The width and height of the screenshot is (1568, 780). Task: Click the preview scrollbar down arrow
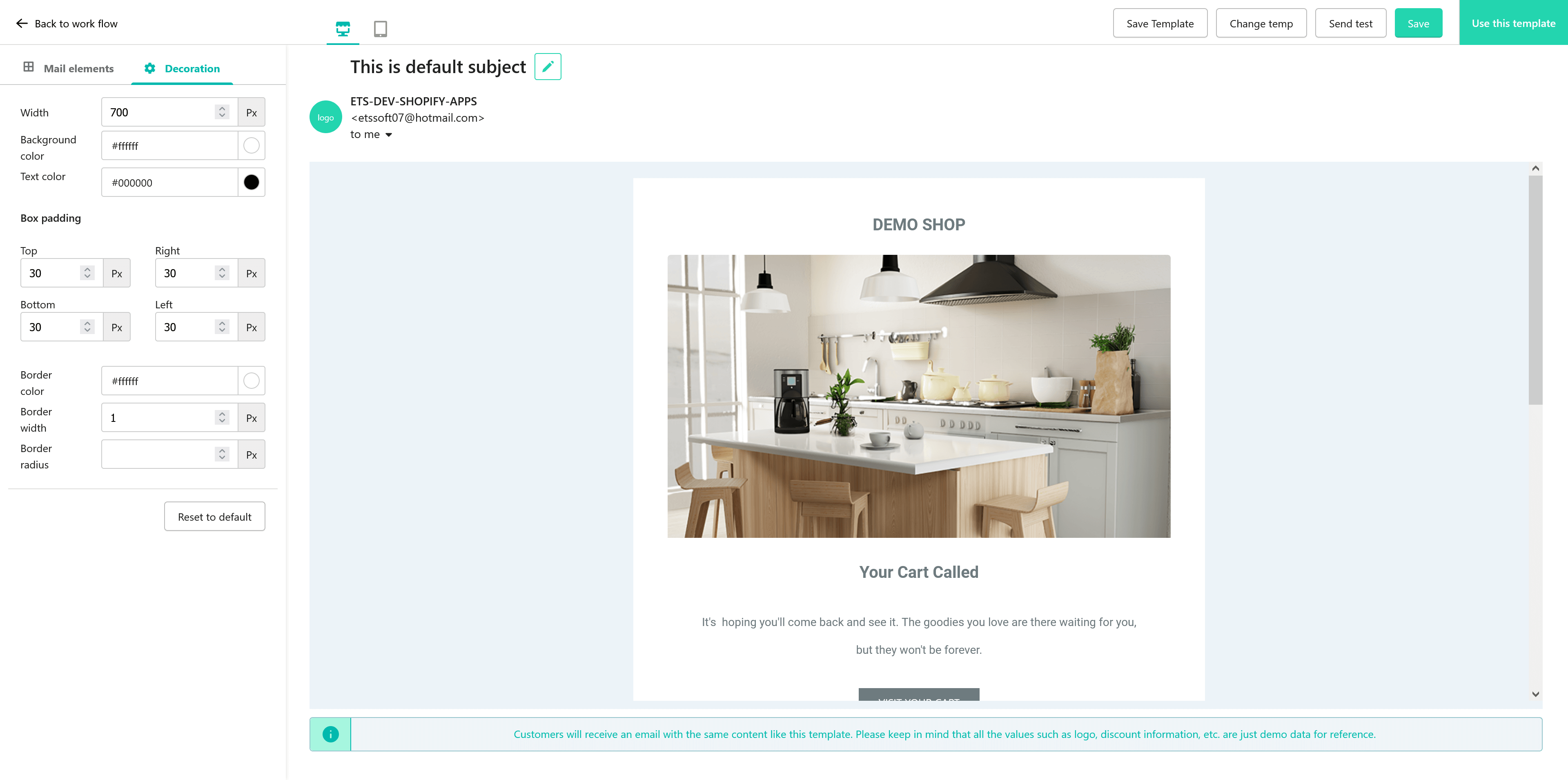pyautogui.click(x=1535, y=694)
